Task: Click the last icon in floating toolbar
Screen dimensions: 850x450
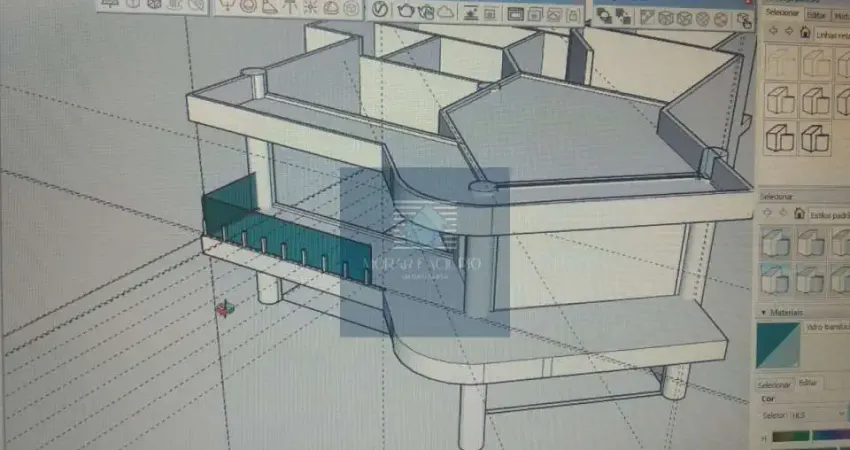Action: (x=743, y=18)
